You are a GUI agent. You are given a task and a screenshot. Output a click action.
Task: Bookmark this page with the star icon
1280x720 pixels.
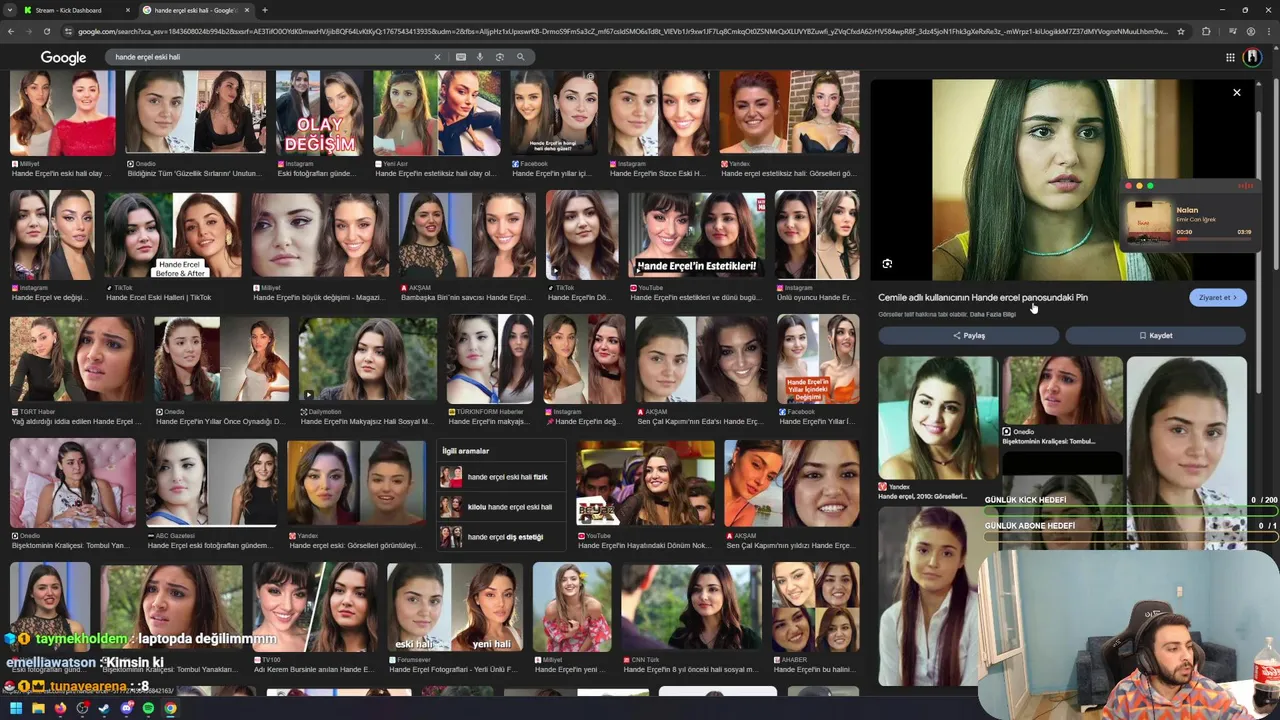pyautogui.click(x=1181, y=31)
